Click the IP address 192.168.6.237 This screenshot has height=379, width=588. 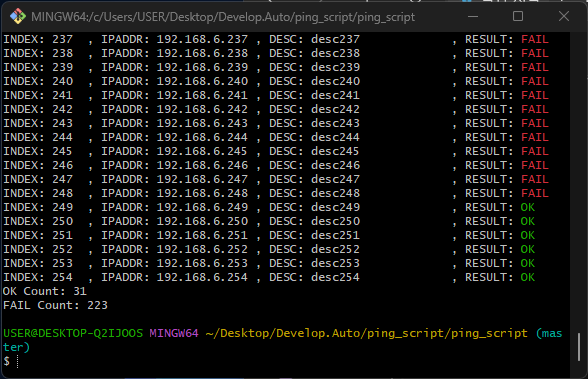(202, 39)
